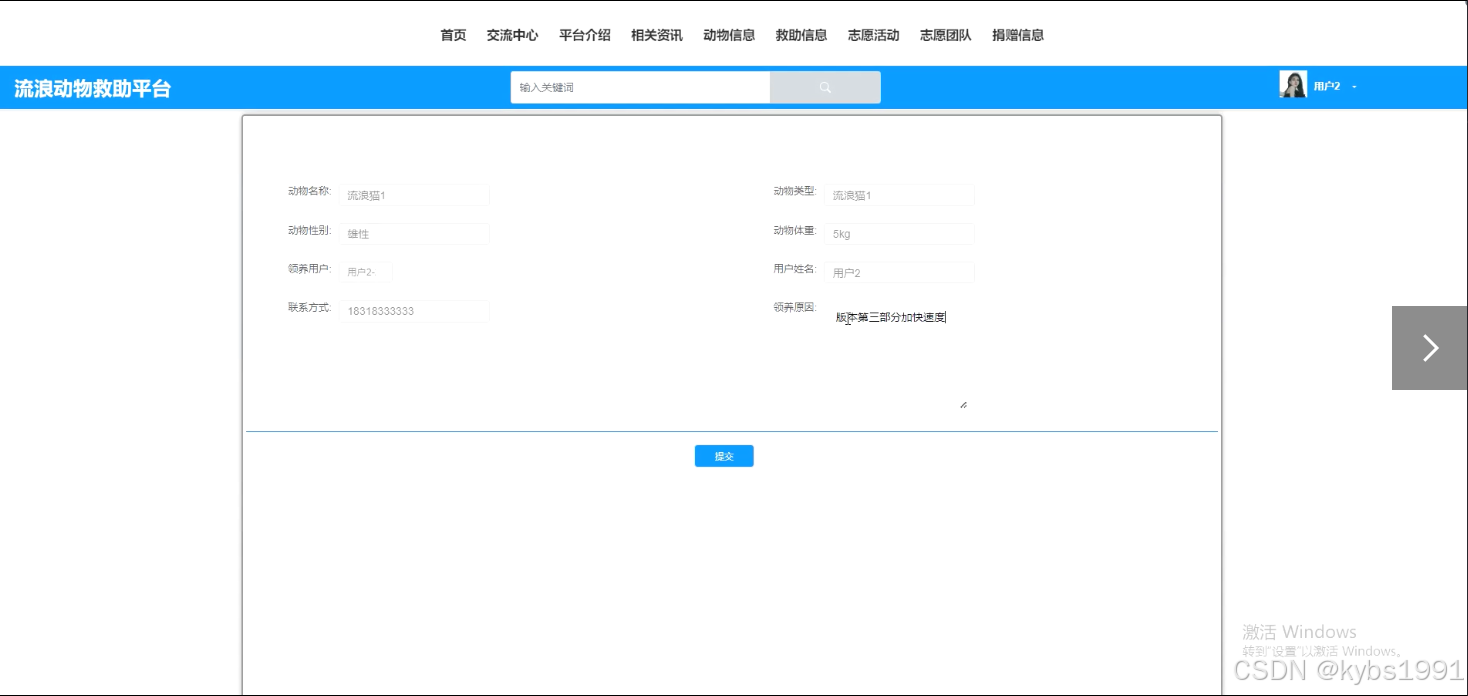Screen dimensions: 1468x696
Task: Click the 动物类型 input field
Action: click(899, 195)
